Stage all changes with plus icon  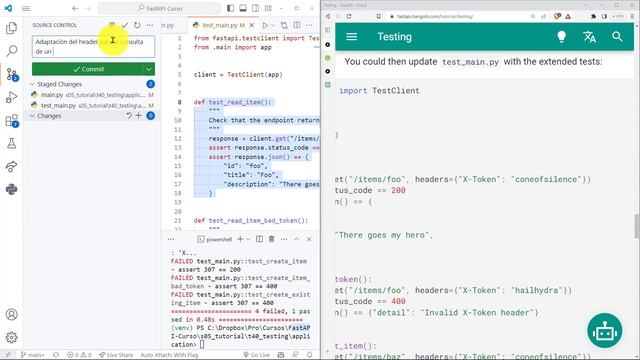pyautogui.click(x=139, y=116)
